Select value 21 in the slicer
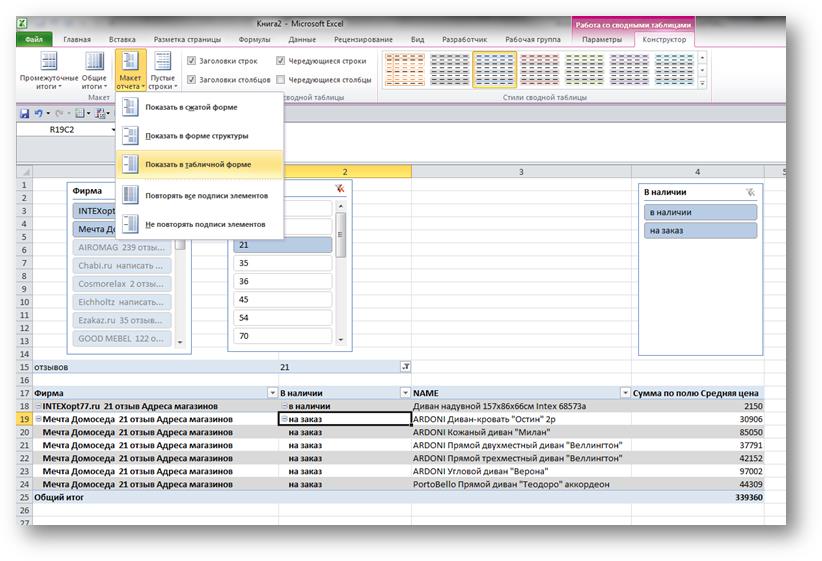This screenshot has height=561, width=822. (283, 245)
